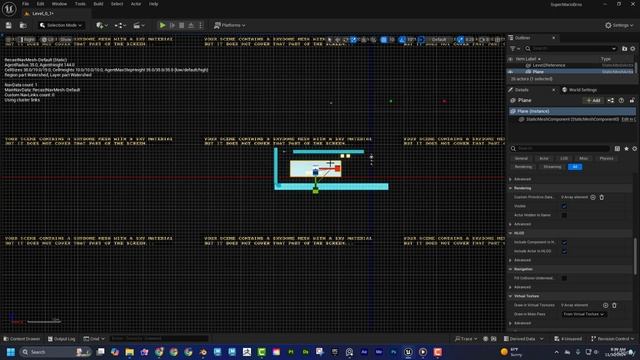Select the Plane (Instance) component row
The width and height of the screenshot is (640, 360).
[572, 111]
